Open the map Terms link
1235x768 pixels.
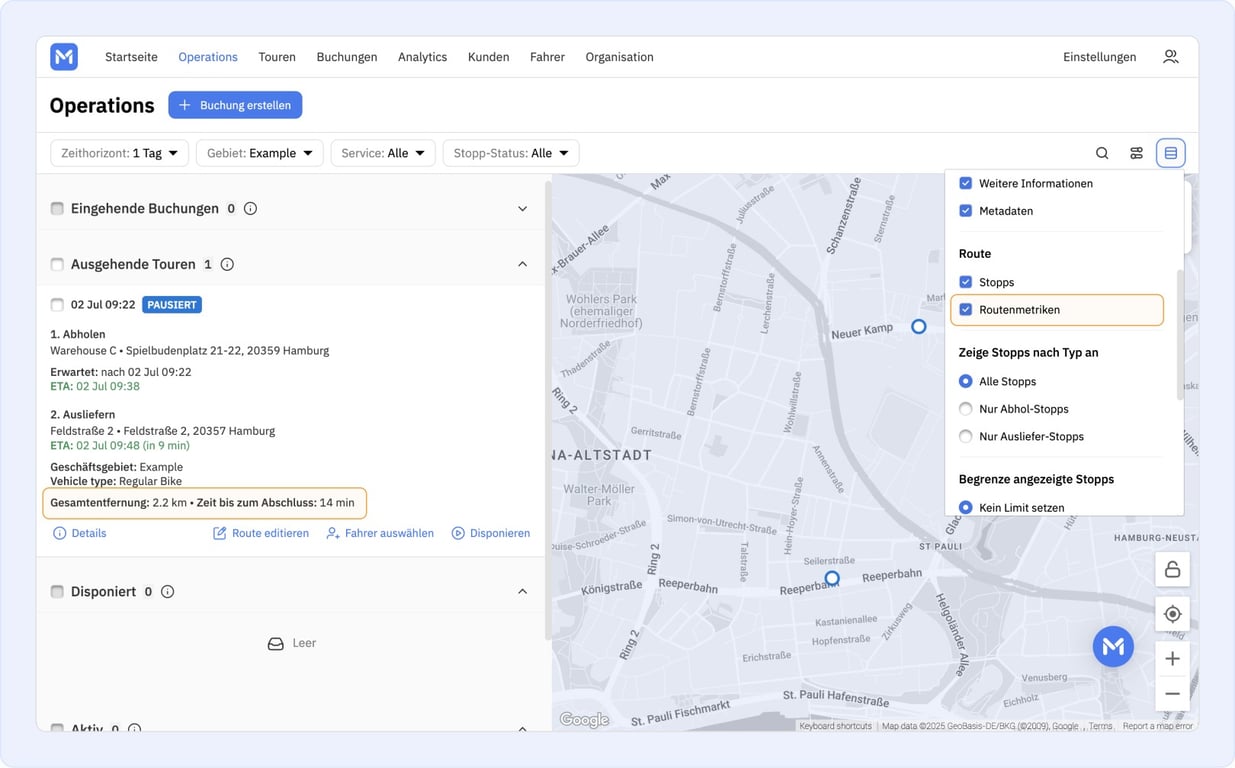(1100, 726)
